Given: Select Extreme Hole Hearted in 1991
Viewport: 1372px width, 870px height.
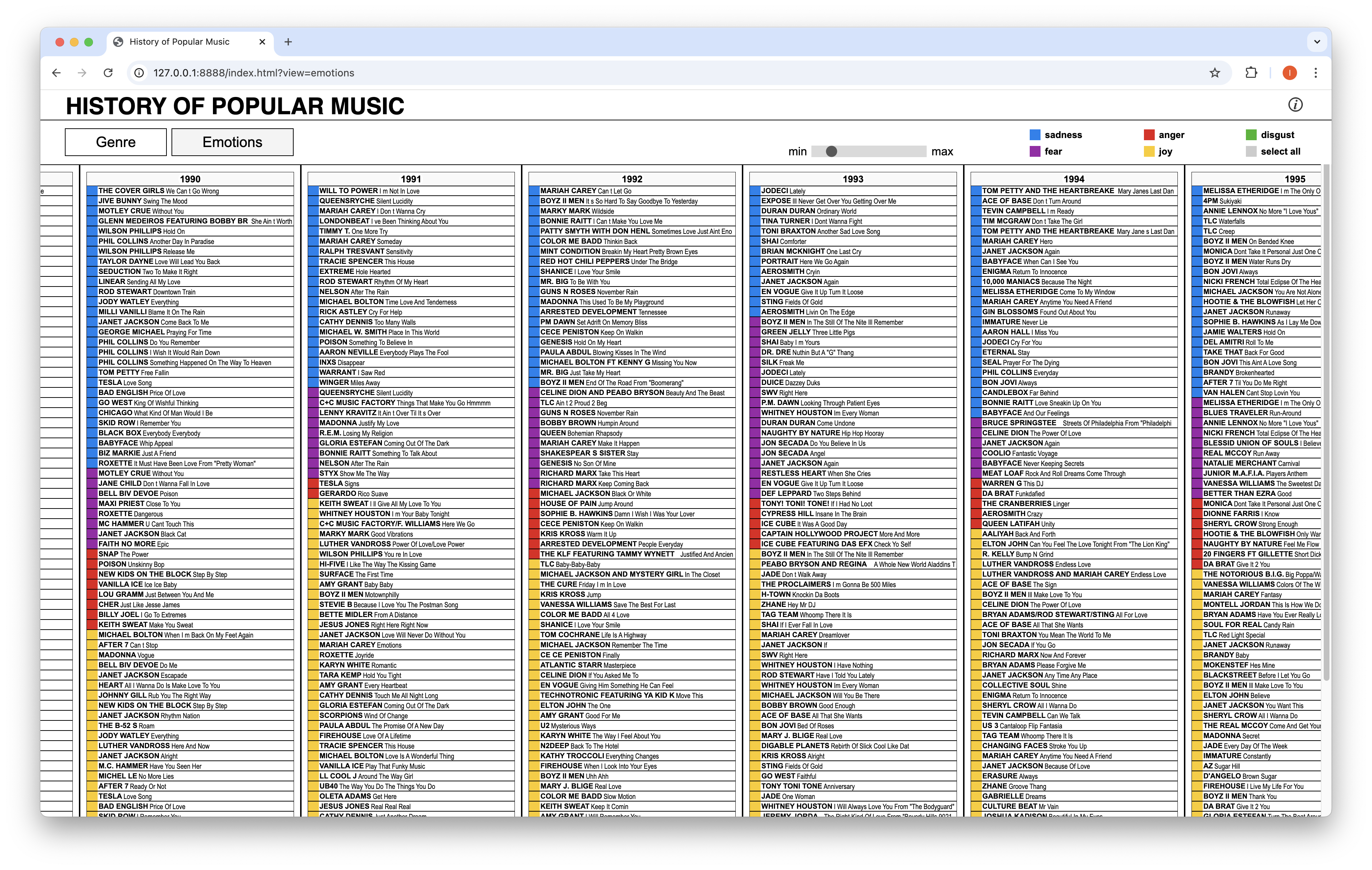Looking at the screenshot, I should [411, 272].
